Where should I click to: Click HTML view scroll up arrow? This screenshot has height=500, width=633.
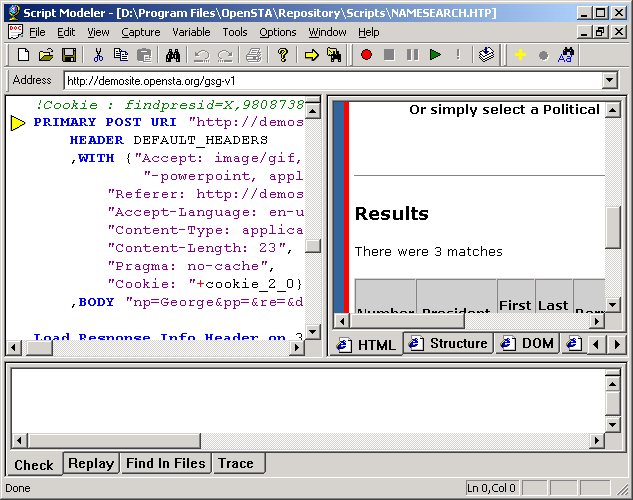click(x=612, y=110)
